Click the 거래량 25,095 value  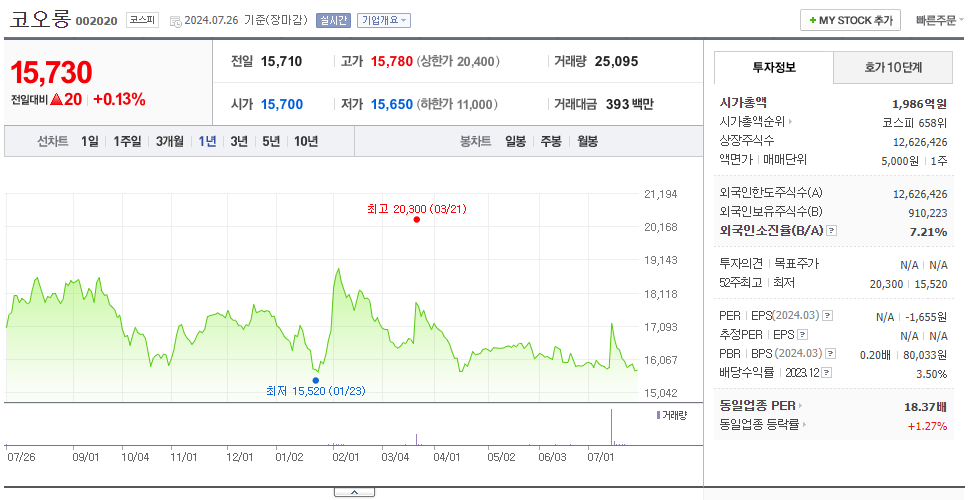pos(616,62)
